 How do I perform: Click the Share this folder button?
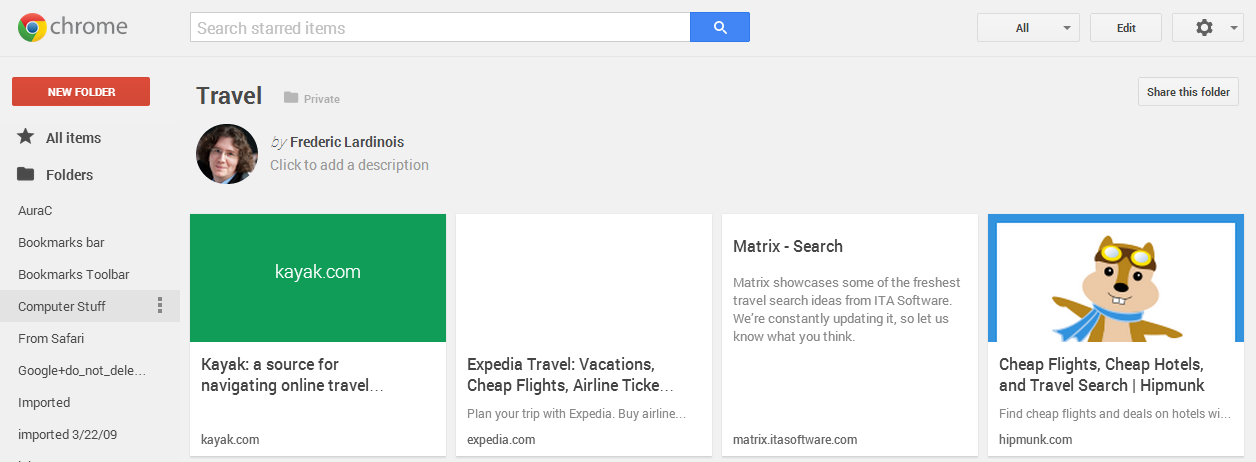pyautogui.click(x=1188, y=92)
